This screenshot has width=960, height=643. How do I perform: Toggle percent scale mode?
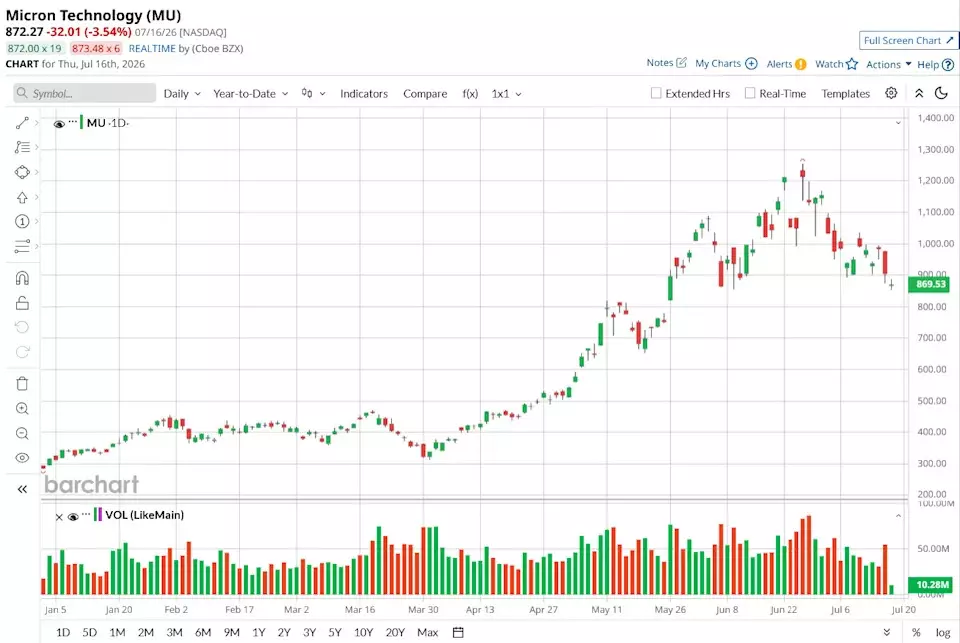pos(916,632)
